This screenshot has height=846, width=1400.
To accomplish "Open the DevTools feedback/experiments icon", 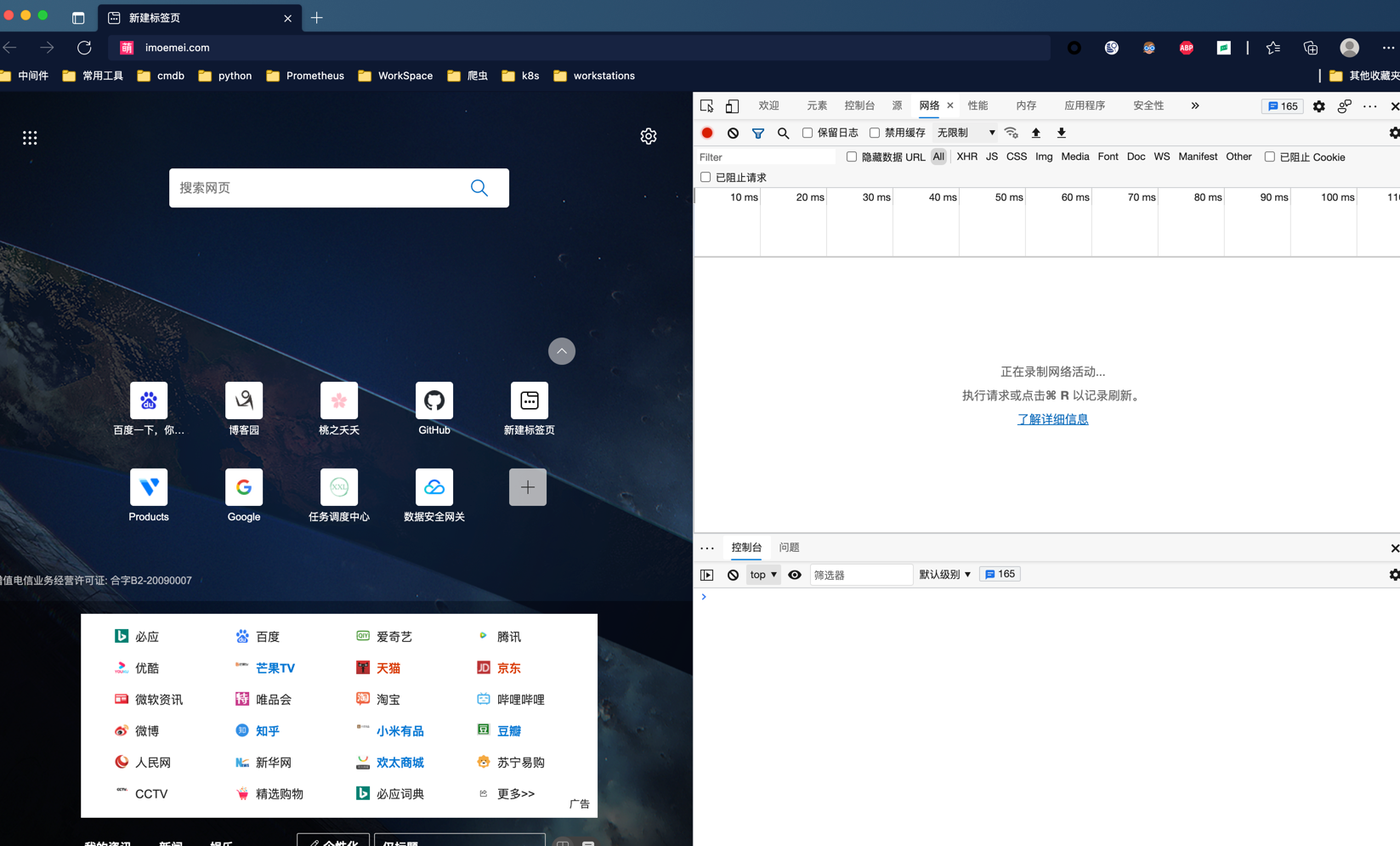I will click(1345, 106).
